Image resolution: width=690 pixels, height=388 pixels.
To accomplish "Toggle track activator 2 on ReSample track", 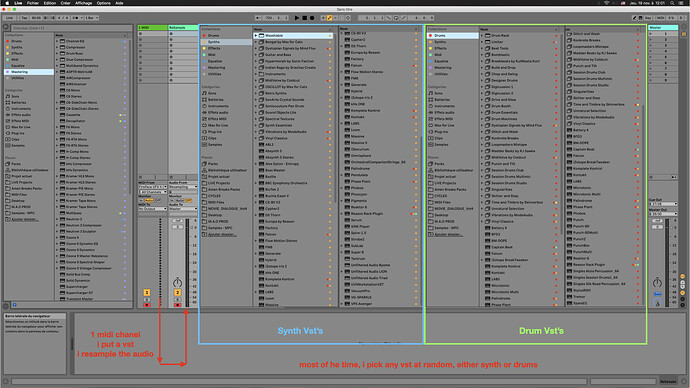I will tap(177, 293).
